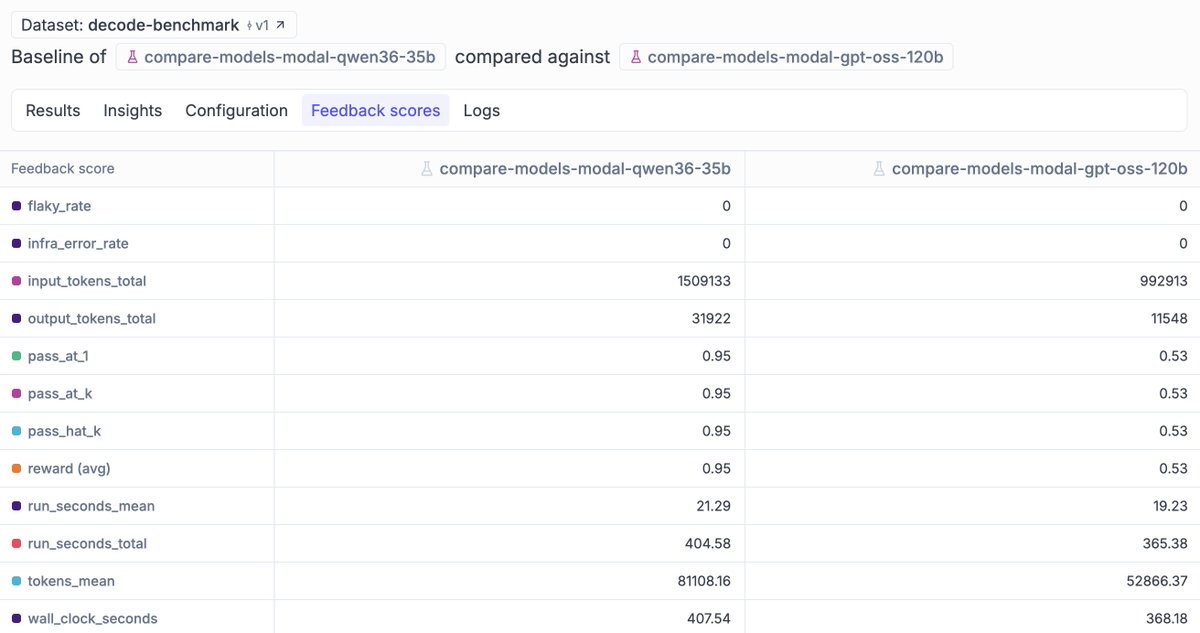The height and width of the screenshot is (633, 1200).
Task: Select the tokens_mean row label
Action: pos(71,581)
